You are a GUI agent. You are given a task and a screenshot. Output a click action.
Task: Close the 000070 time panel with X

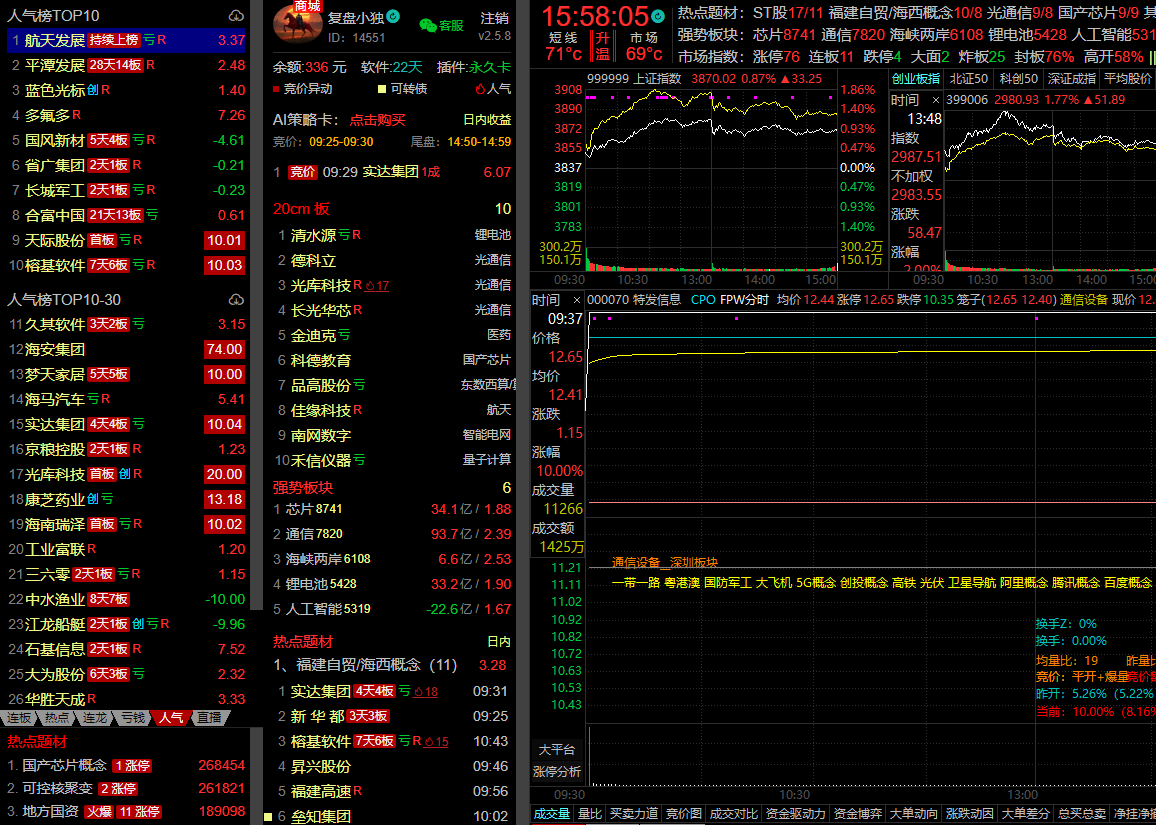(x=576, y=300)
